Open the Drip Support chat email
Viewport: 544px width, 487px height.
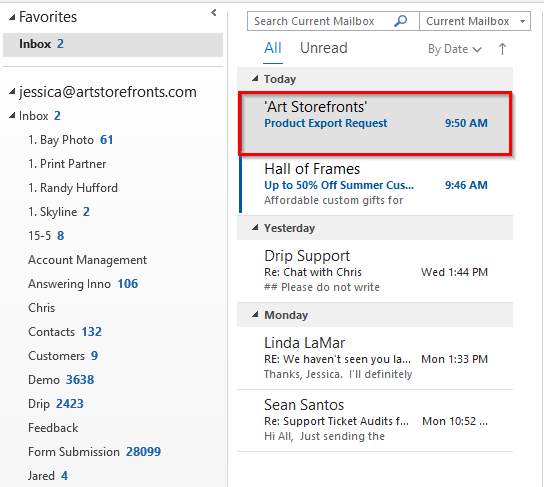375,271
